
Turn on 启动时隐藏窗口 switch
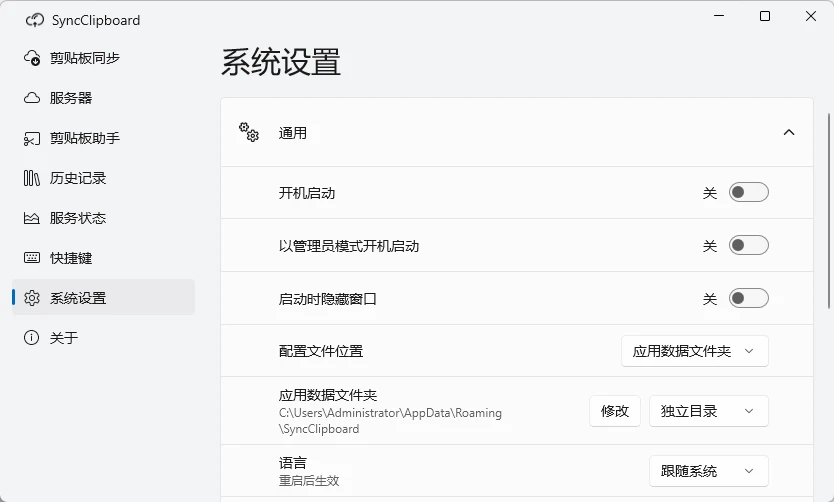click(748, 298)
